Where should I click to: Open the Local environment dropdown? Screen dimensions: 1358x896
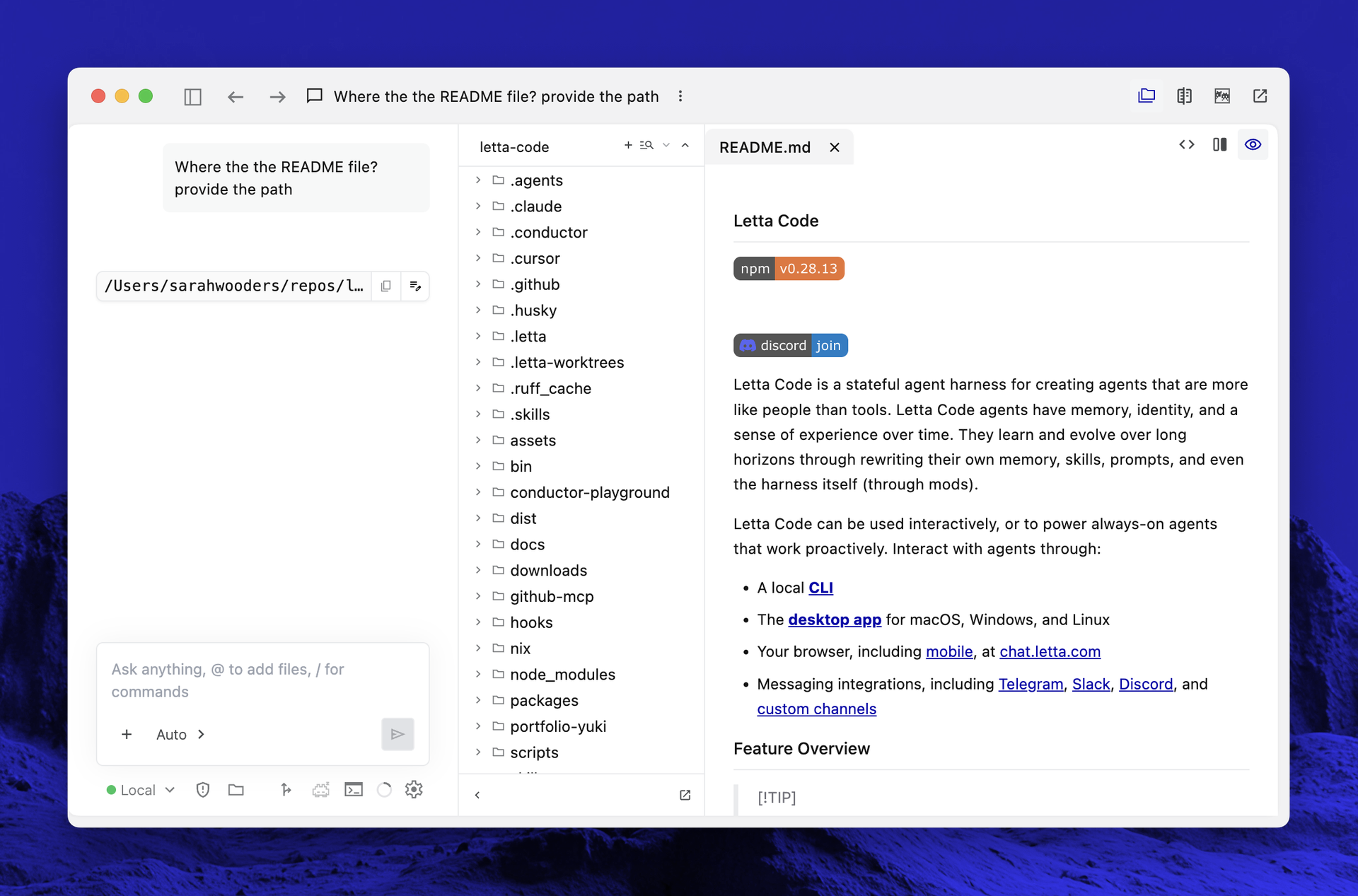(140, 790)
